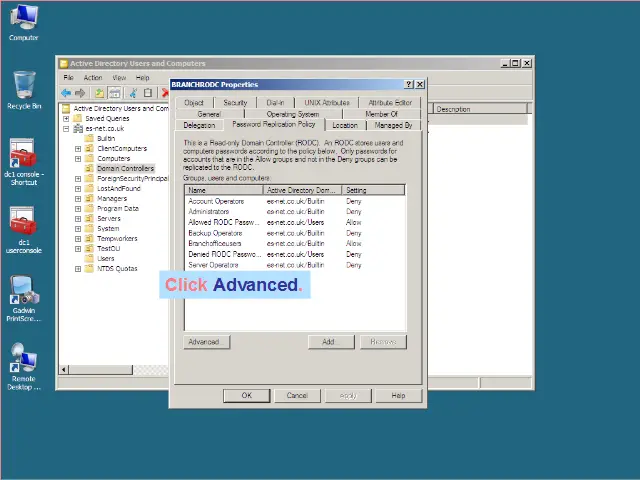Switch to the Member Of tab
The image size is (640, 480).
[x=381, y=114]
